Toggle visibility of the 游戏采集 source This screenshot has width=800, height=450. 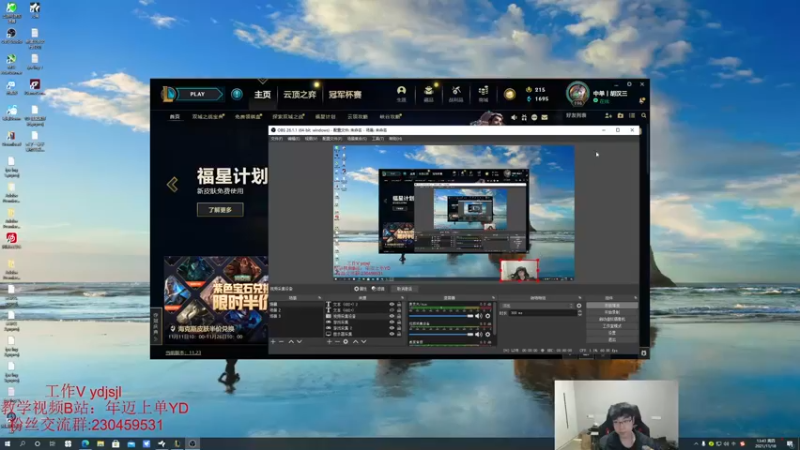coord(392,322)
